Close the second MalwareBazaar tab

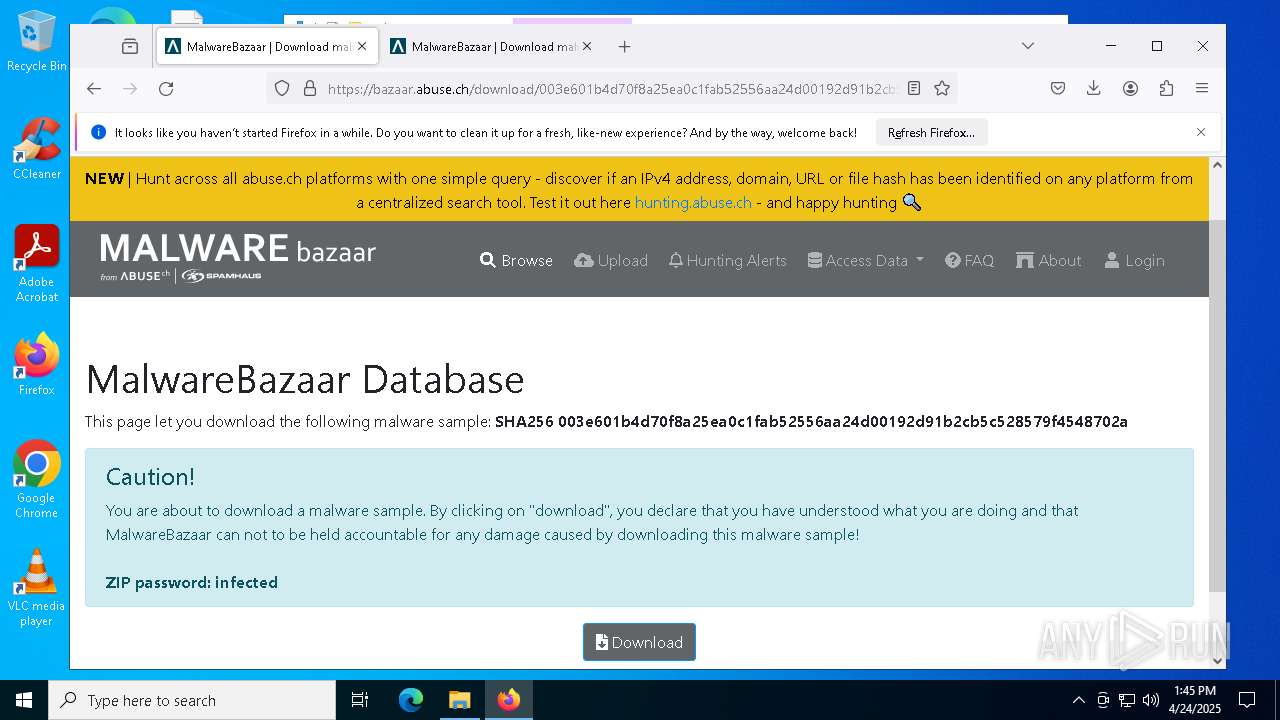pos(587,46)
